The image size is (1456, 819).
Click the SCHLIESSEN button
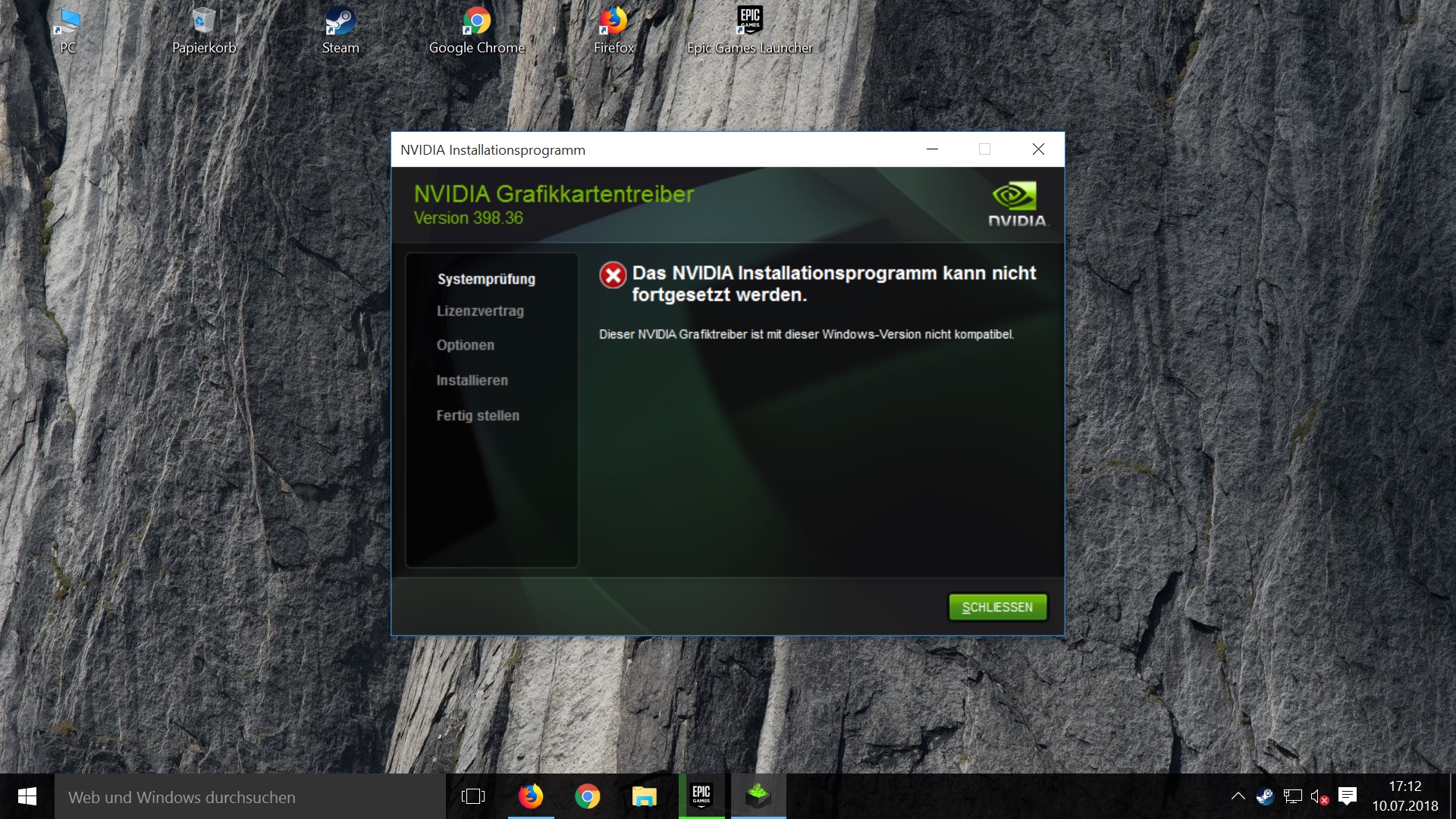tap(997, 607)
